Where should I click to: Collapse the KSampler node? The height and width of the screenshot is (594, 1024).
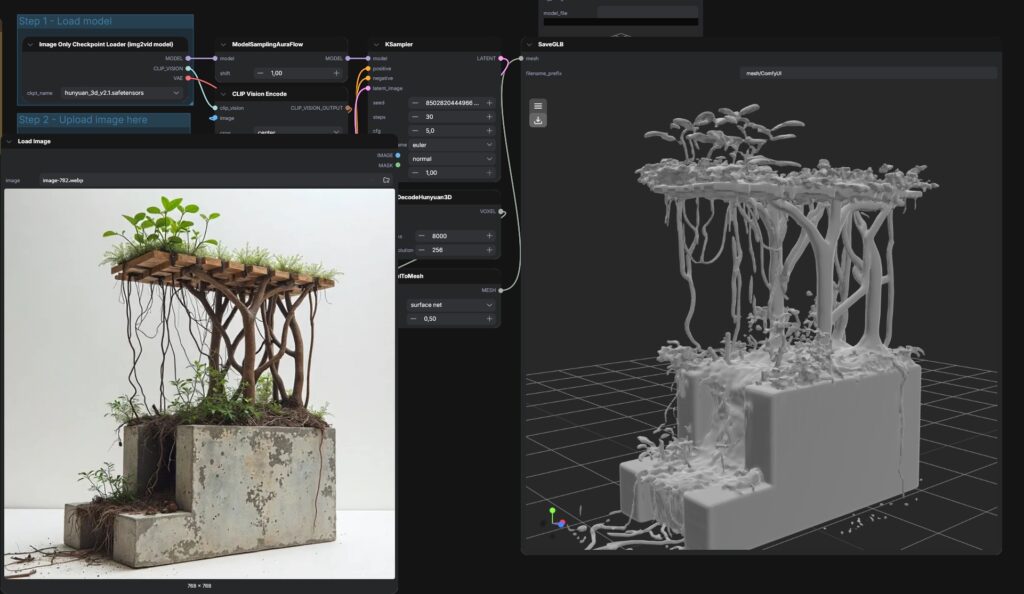pyautogui.click(x=376, y=44)
